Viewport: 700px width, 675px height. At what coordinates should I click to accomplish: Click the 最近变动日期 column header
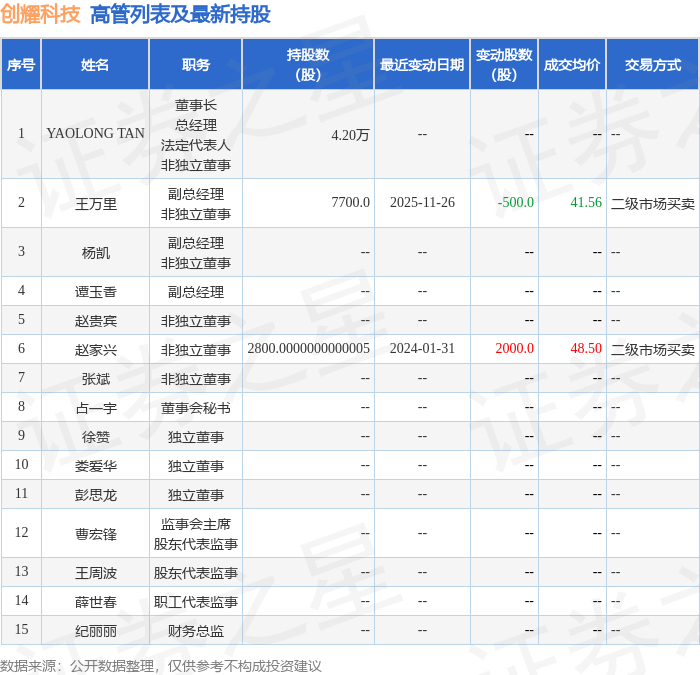[x=422, y=65]
